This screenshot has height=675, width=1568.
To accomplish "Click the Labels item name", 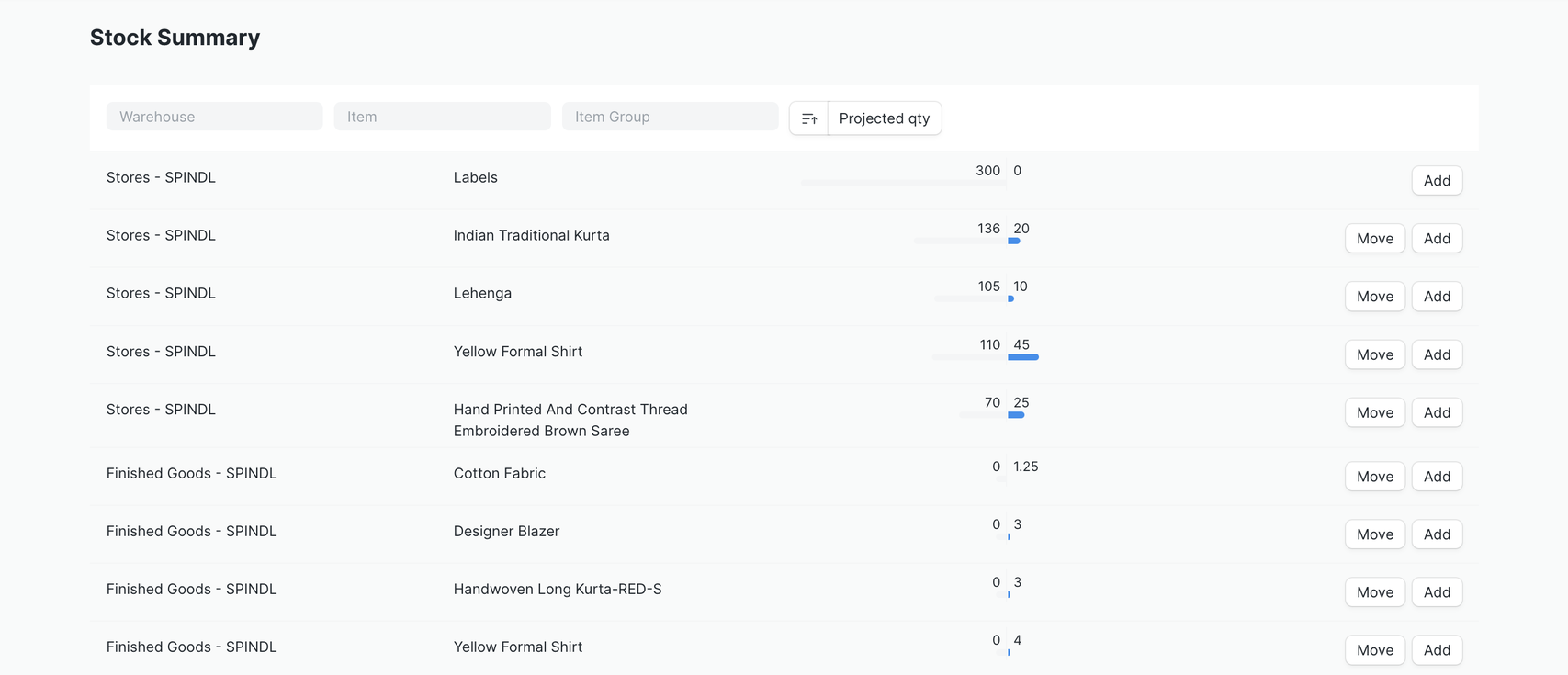I will point(475,177).
